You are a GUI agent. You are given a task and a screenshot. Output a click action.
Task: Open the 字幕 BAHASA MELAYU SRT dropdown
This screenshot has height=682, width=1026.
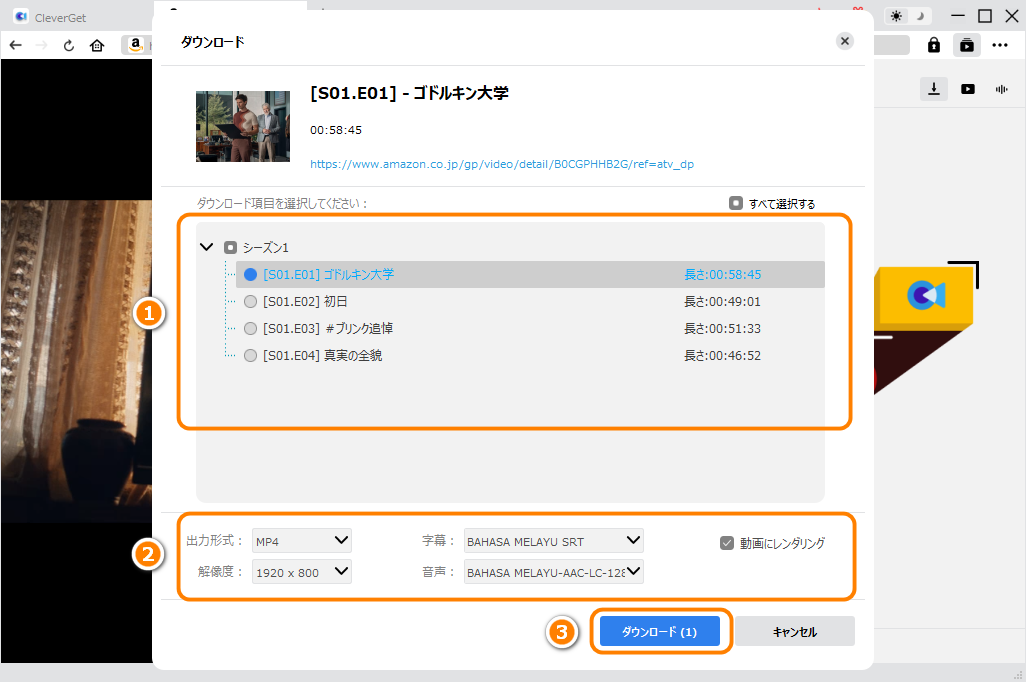(554, 541)
